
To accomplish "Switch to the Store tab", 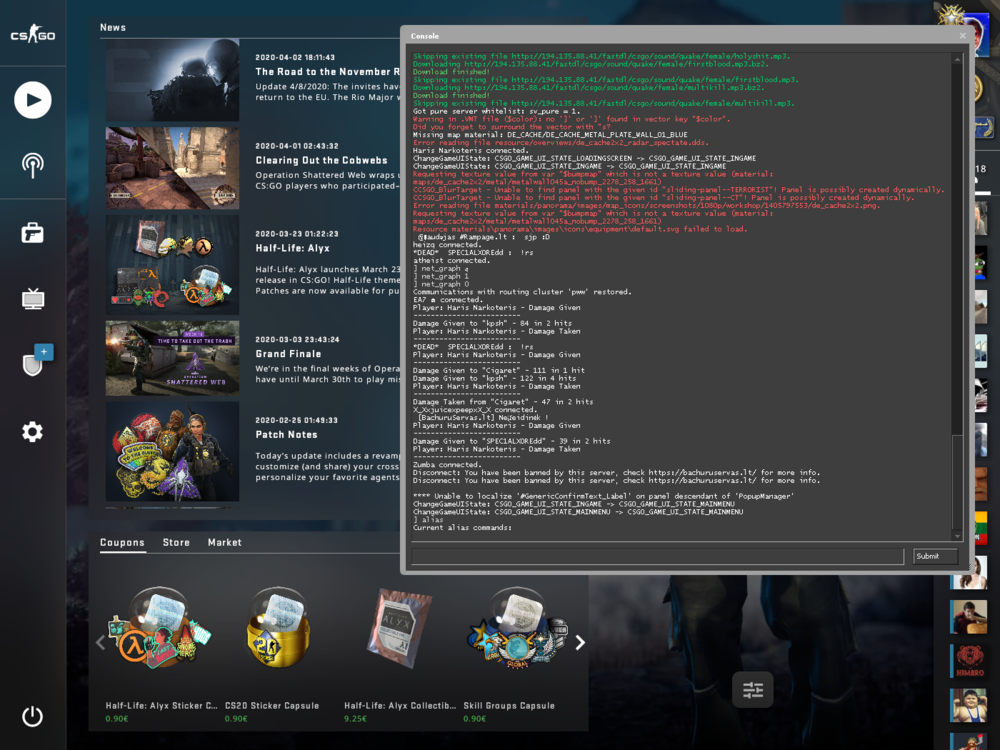I will [x=176, y=543].
